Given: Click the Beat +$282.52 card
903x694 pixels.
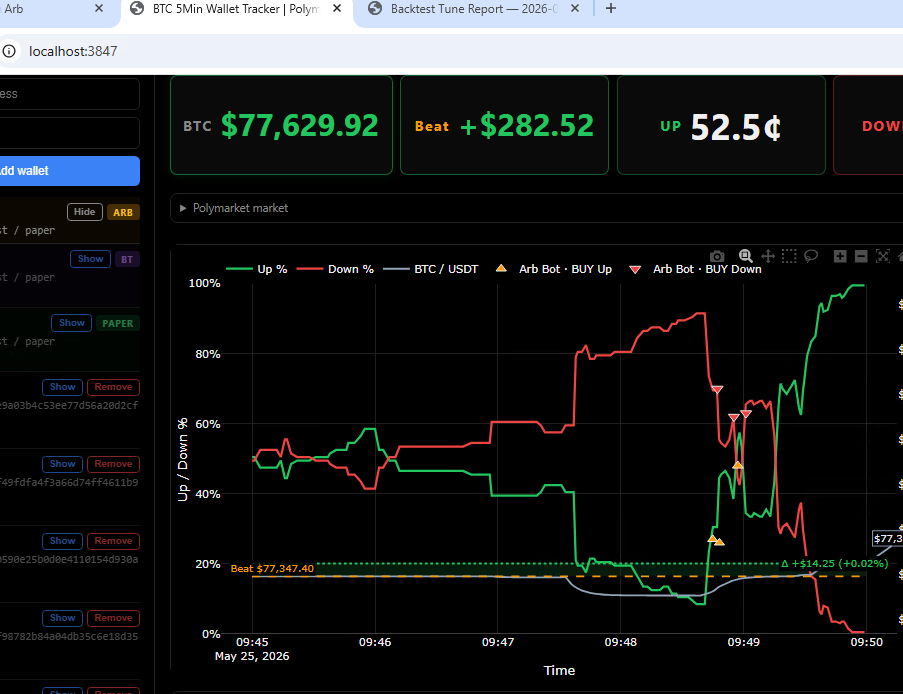Looking at the screenshot, I should [504, 125].
